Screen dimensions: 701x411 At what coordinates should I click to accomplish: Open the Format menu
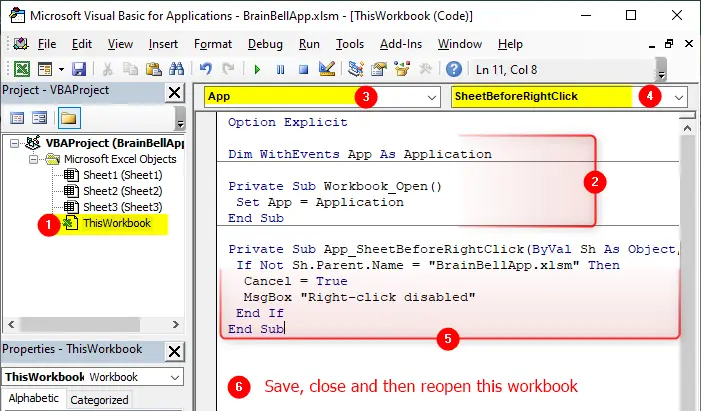click(x=213, y=44)
